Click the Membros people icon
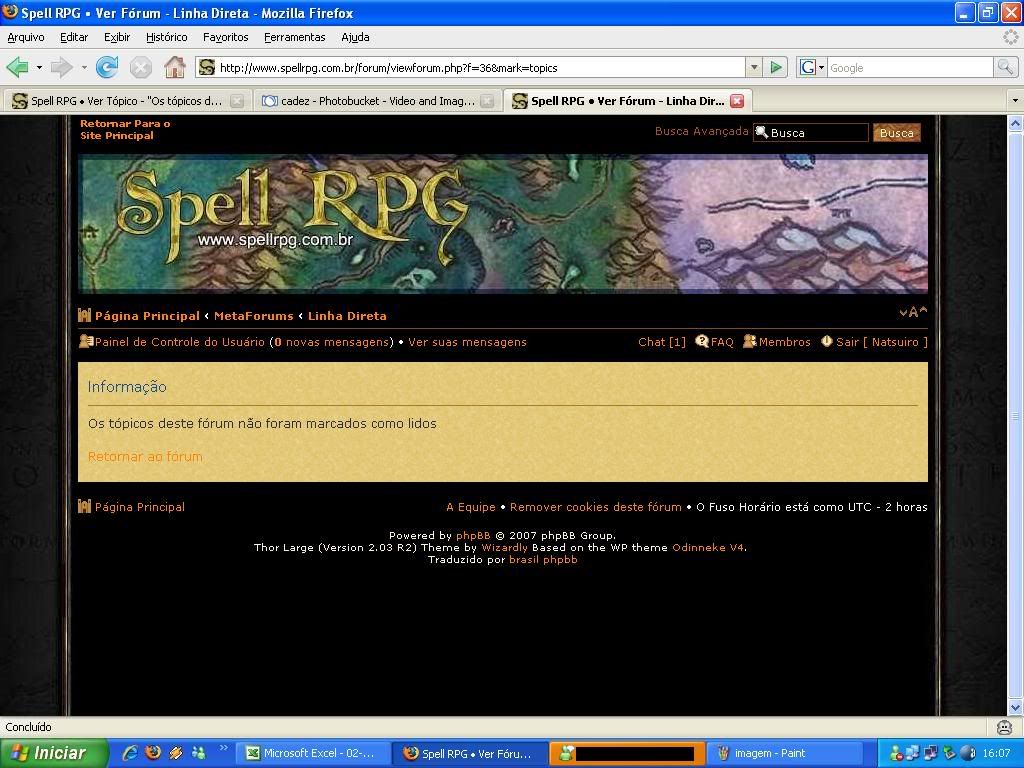This screenshot has height=768, width=1024. (x=750, y=341)
